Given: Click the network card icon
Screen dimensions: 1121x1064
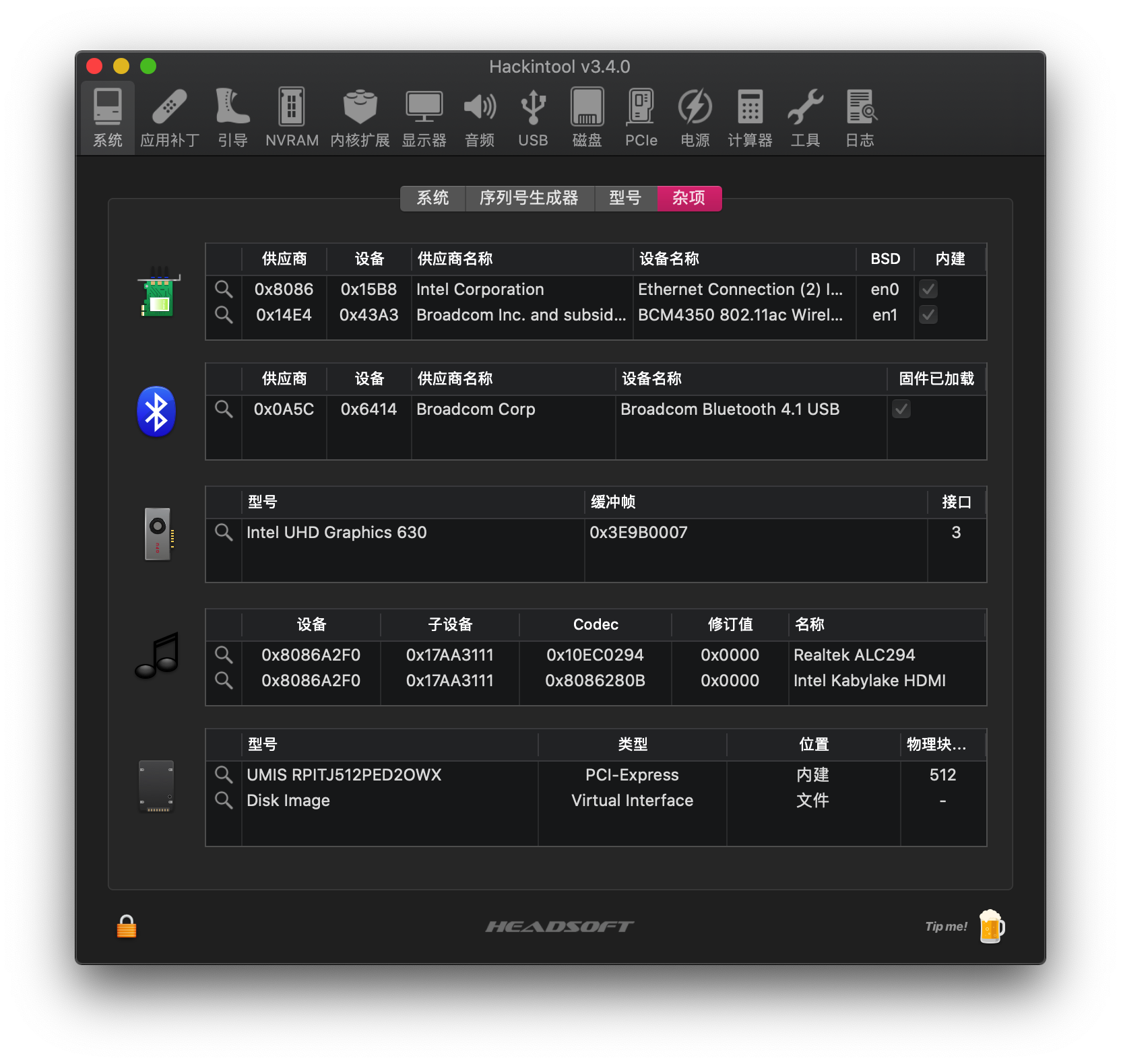Looking at the screenshot, I should click(x=158, y=292).
